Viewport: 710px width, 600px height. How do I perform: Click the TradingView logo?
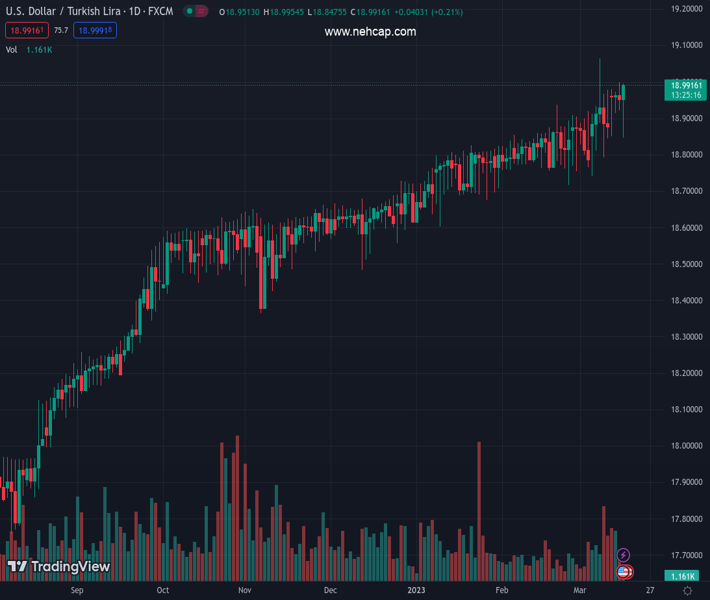59,567
